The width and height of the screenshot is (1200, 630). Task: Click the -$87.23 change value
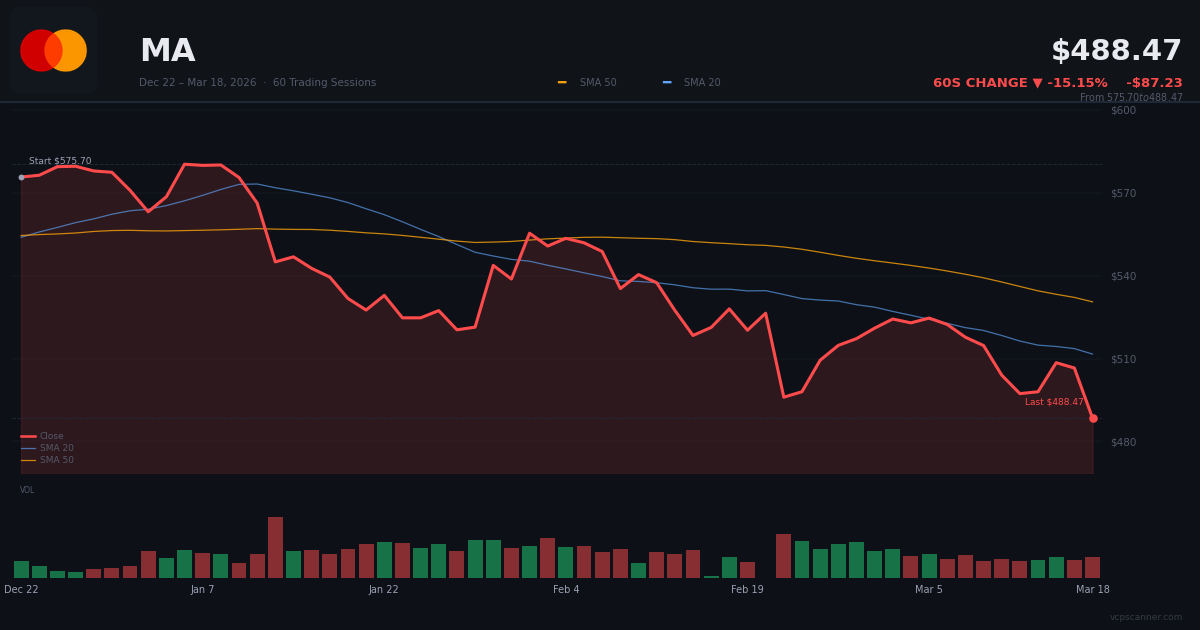click(1154, 83)
